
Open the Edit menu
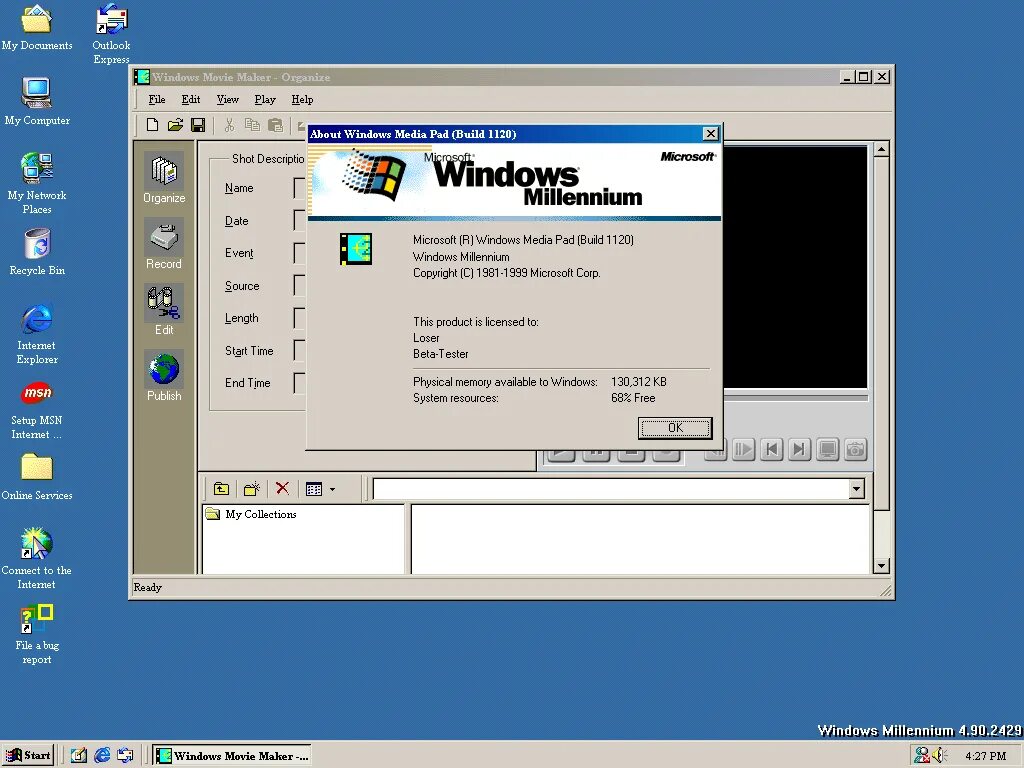(191, 99)
